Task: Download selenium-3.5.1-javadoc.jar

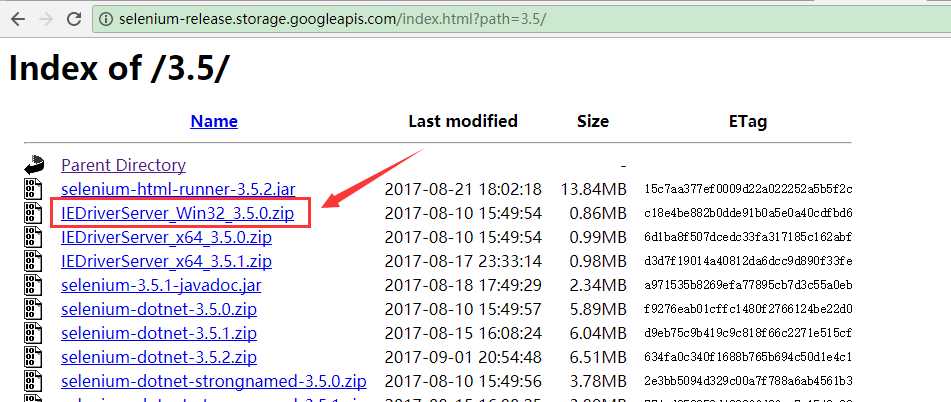Action: pyautogui.click(x=161, y=286)
